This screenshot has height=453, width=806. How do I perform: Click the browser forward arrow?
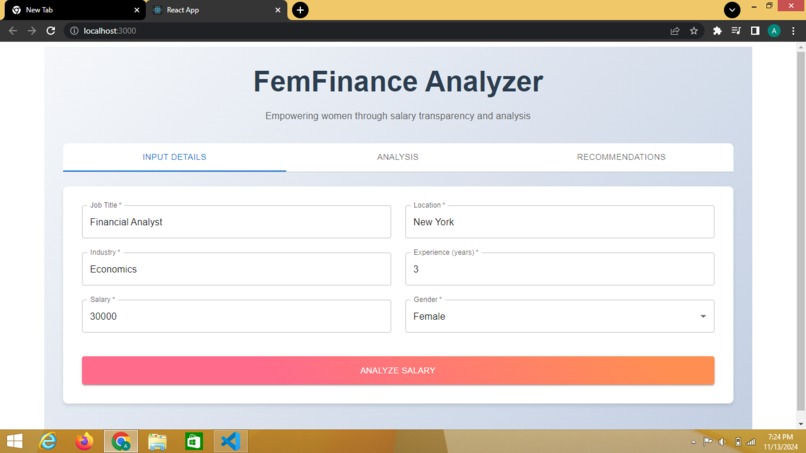[32, 31]
